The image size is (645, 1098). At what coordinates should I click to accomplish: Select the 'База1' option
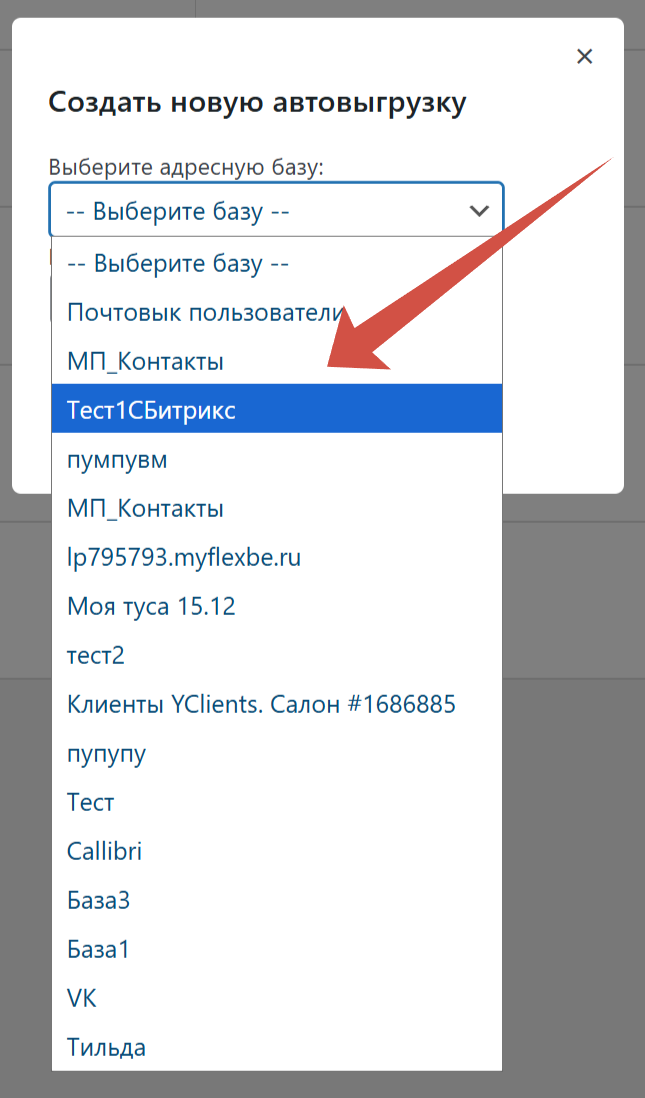[98, 950]
